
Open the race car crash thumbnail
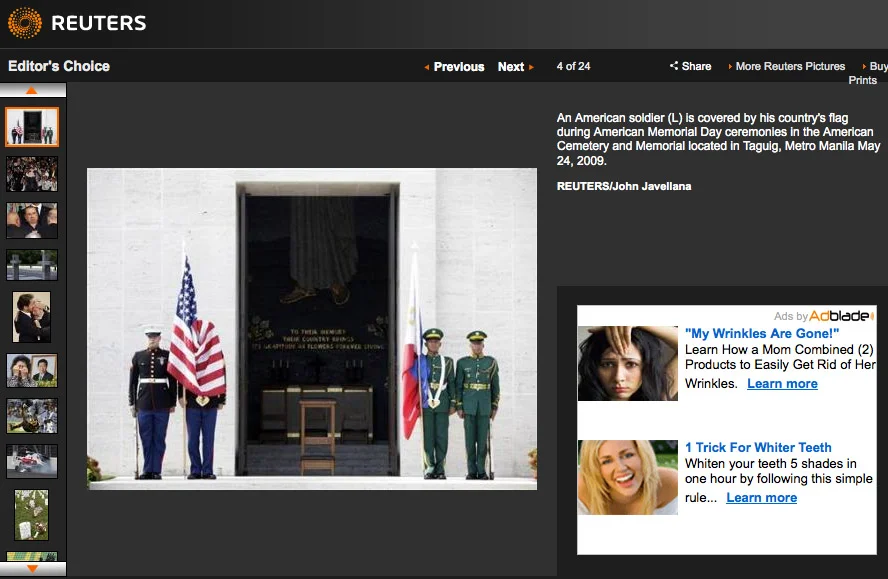(x=32, y=461)
